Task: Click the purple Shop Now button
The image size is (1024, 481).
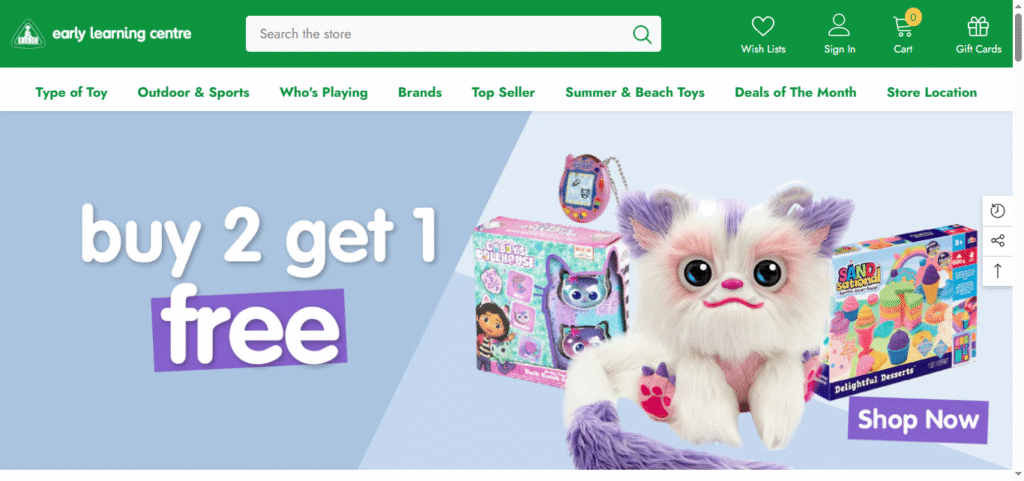Action: click(x=918, y=420)
